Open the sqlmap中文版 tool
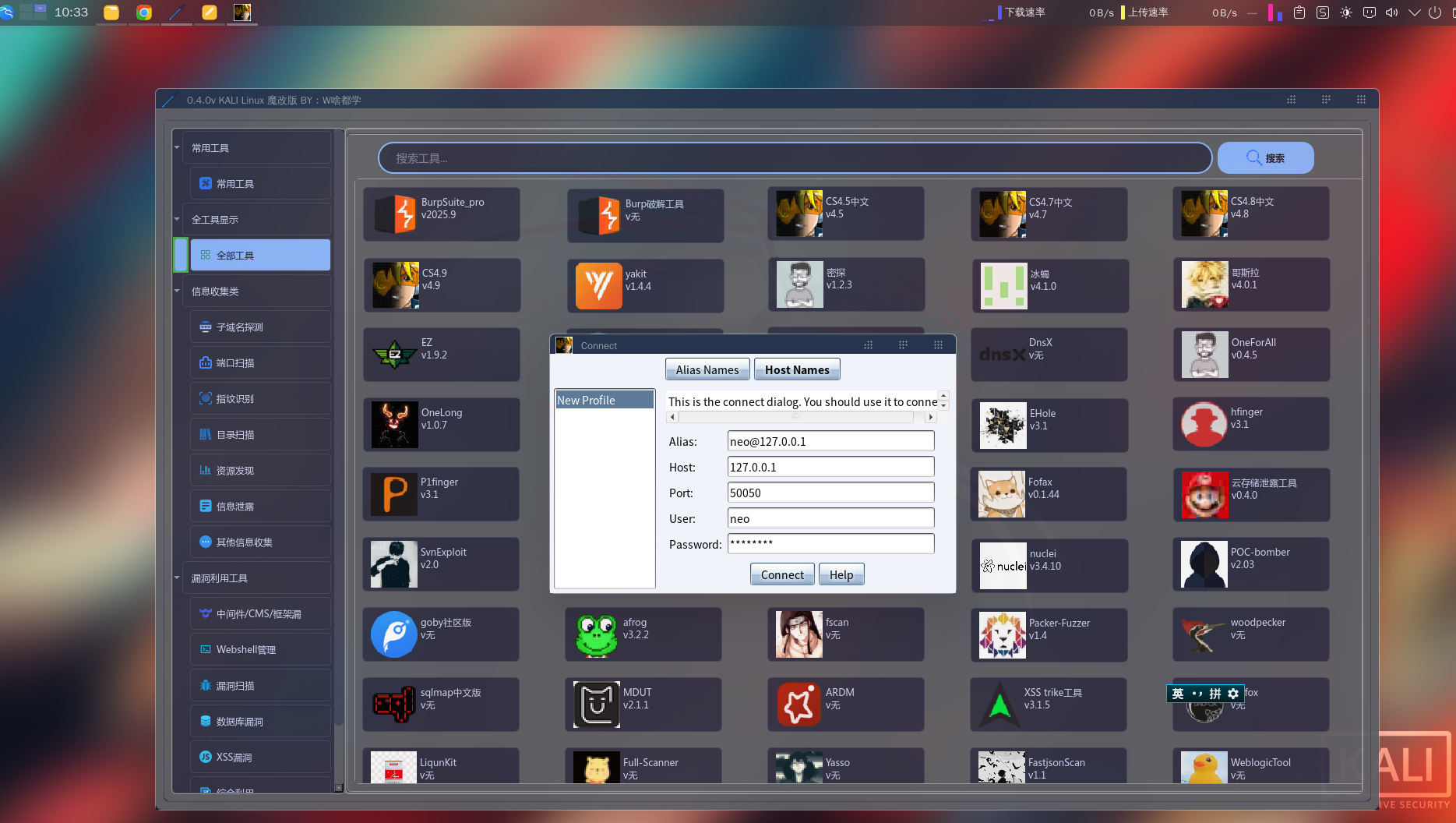Image resolution: width=1456 pixels, height=823 pixels. [x=441, y=704]
